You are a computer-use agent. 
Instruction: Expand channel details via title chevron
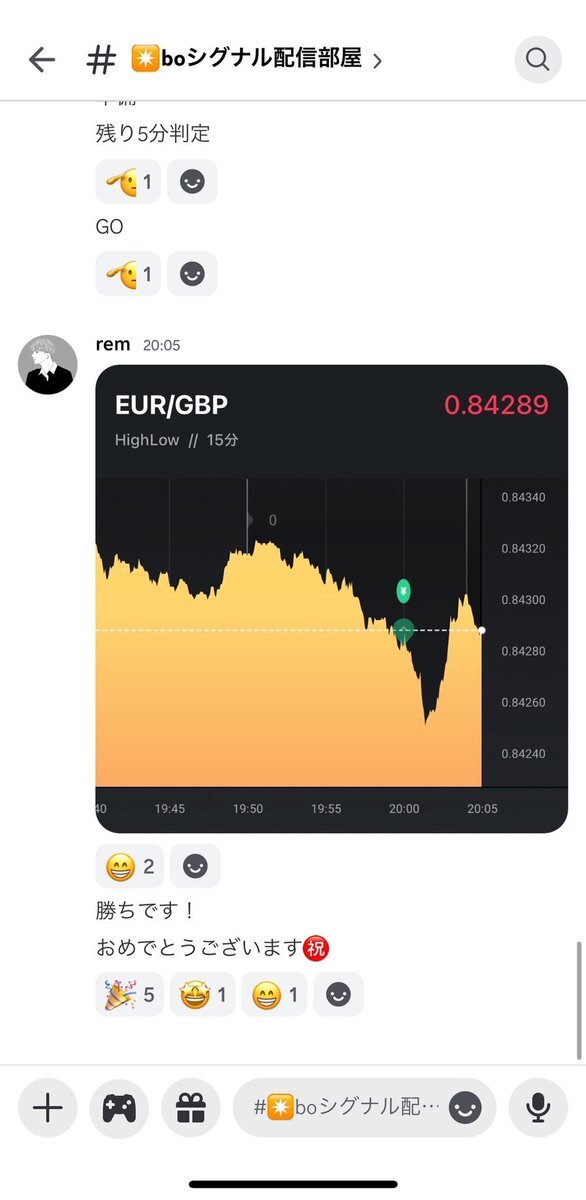click(377, 61)
